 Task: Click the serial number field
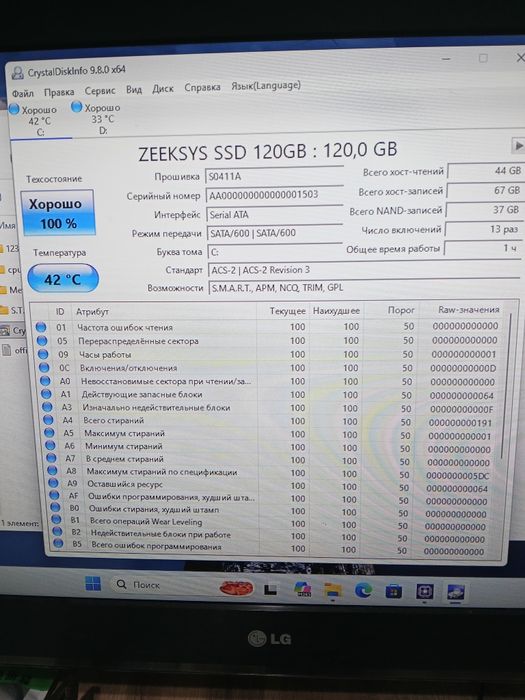(x=274, y=195)
